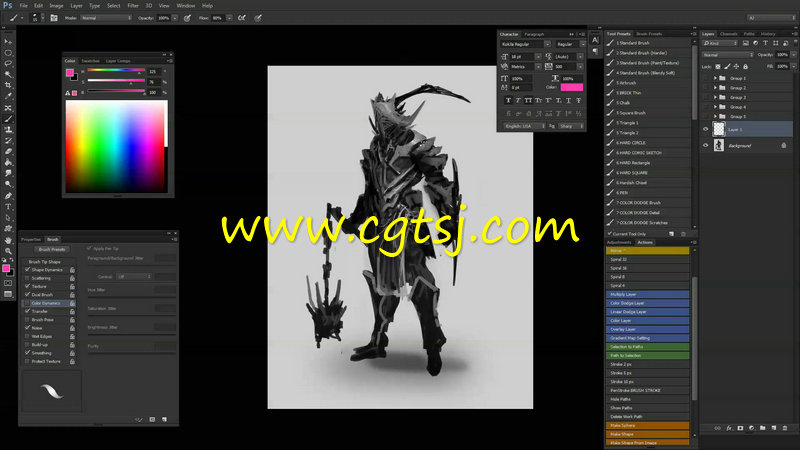The image size is (800, 450).
Task: Select the Eyedropper tool
Action: click(8, 96)
